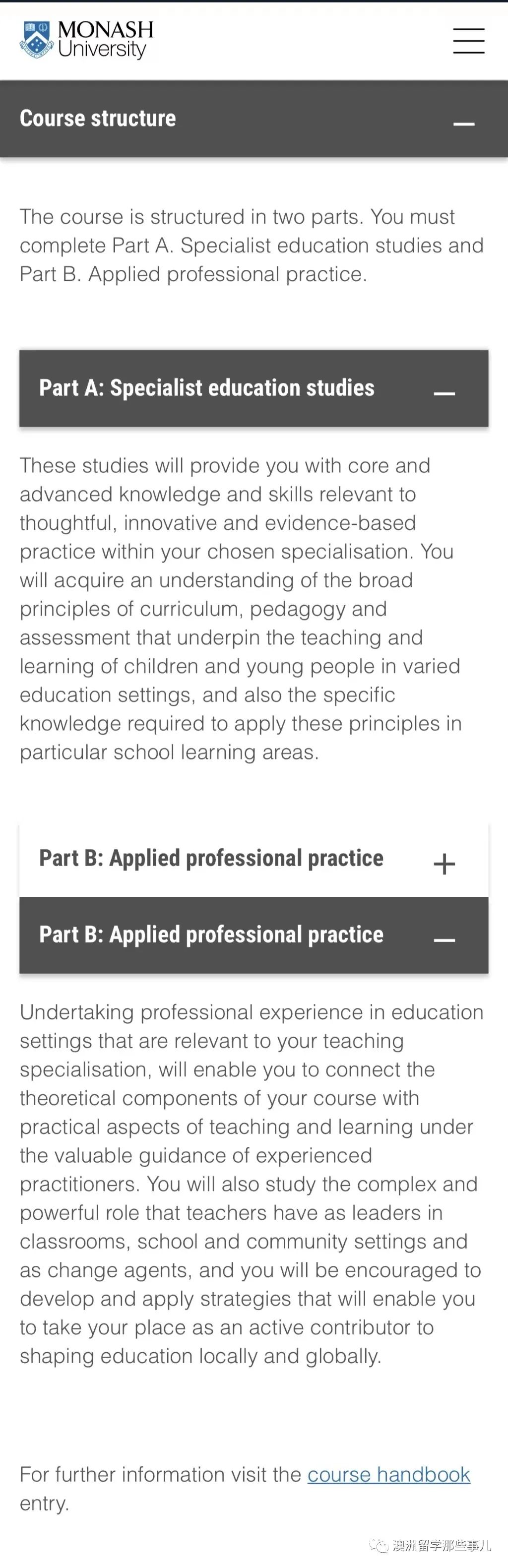Collapse the dark Part B: Applied professional practice title
Viewport: 508px width, 1568px height.
point(211,935)
